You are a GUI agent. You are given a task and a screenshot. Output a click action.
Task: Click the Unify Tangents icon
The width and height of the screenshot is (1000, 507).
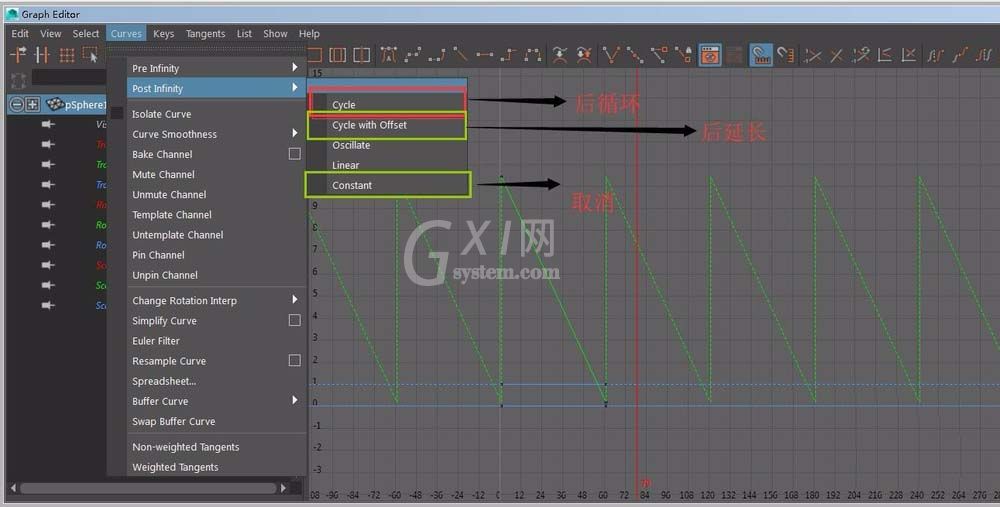[x=635, y=55]
